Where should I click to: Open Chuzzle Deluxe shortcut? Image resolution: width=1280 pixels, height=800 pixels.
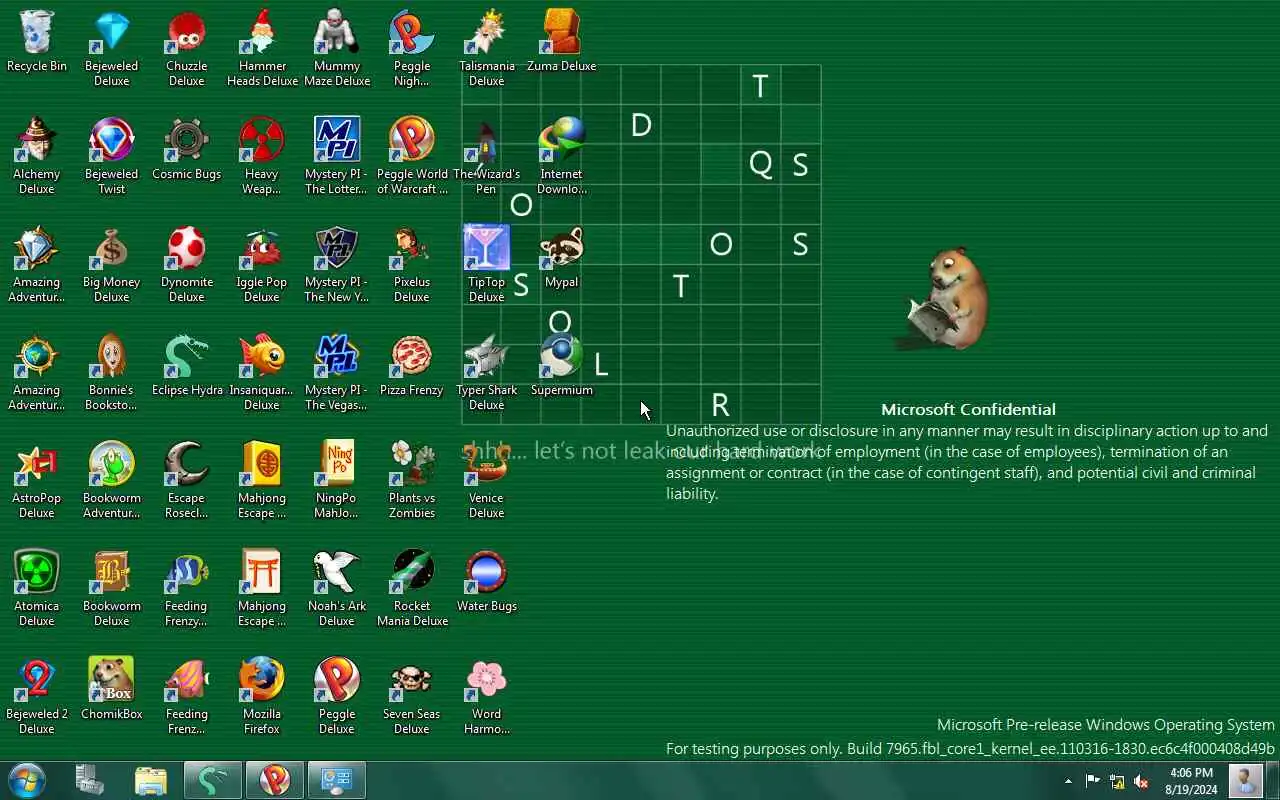point(187,48)
